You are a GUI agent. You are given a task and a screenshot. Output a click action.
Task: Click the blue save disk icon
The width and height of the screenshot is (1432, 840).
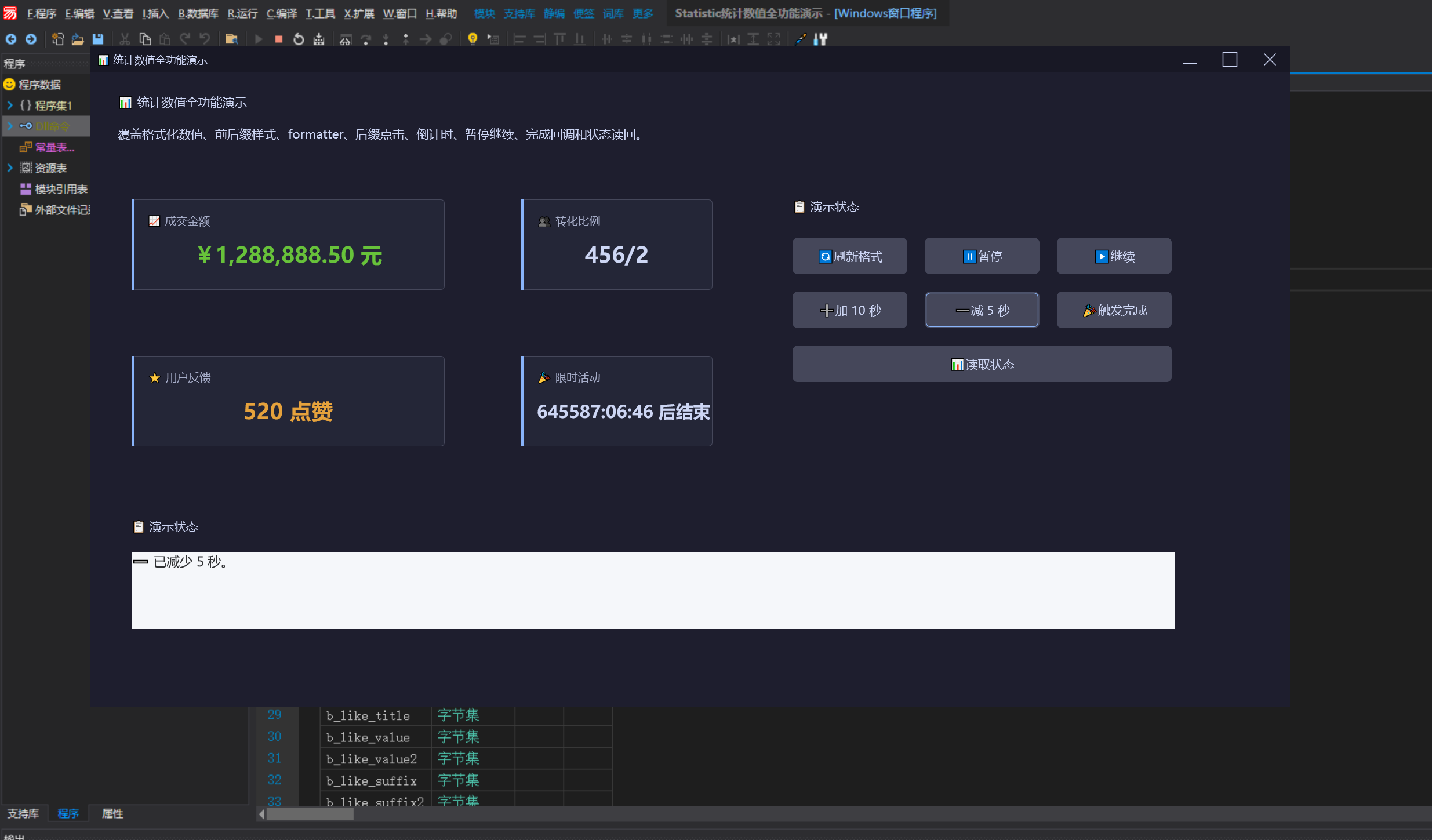click(x=98, y=39)
